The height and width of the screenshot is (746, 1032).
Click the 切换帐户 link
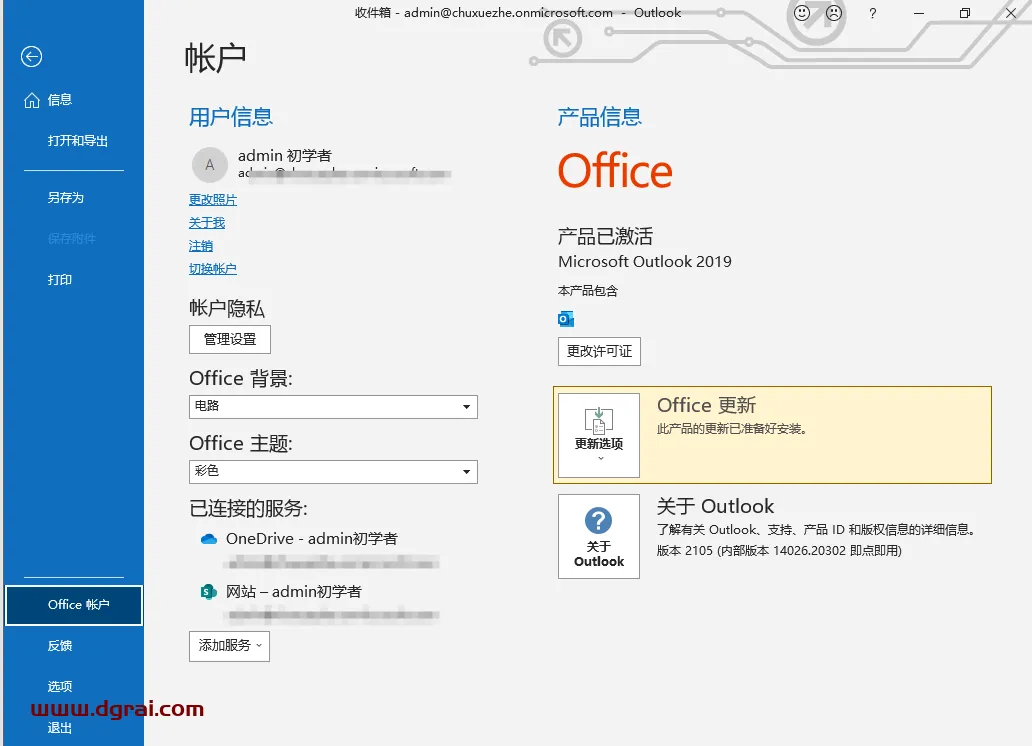[x=213, y=269]
